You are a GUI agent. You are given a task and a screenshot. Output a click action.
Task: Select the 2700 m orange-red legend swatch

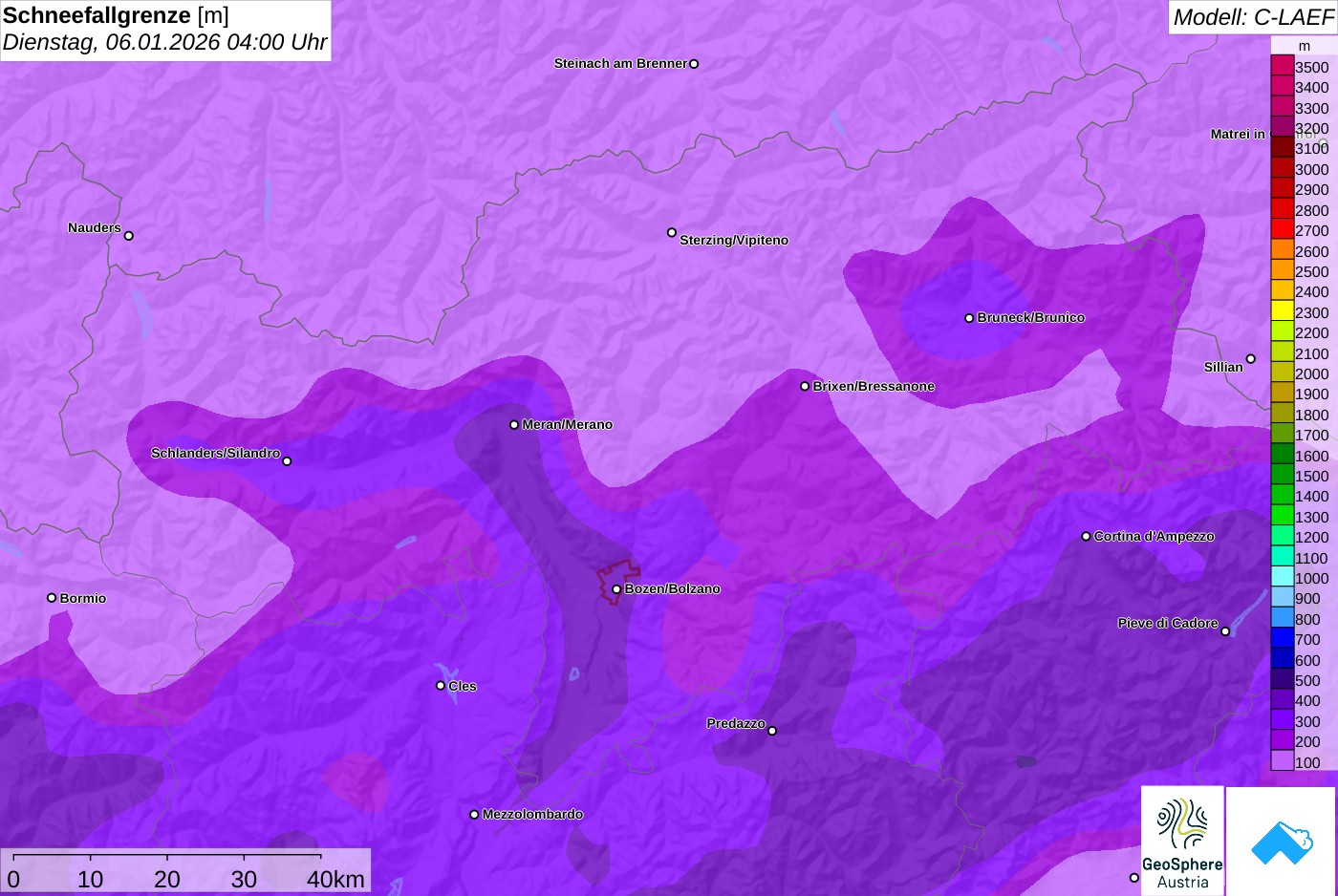click(1282, 230)
